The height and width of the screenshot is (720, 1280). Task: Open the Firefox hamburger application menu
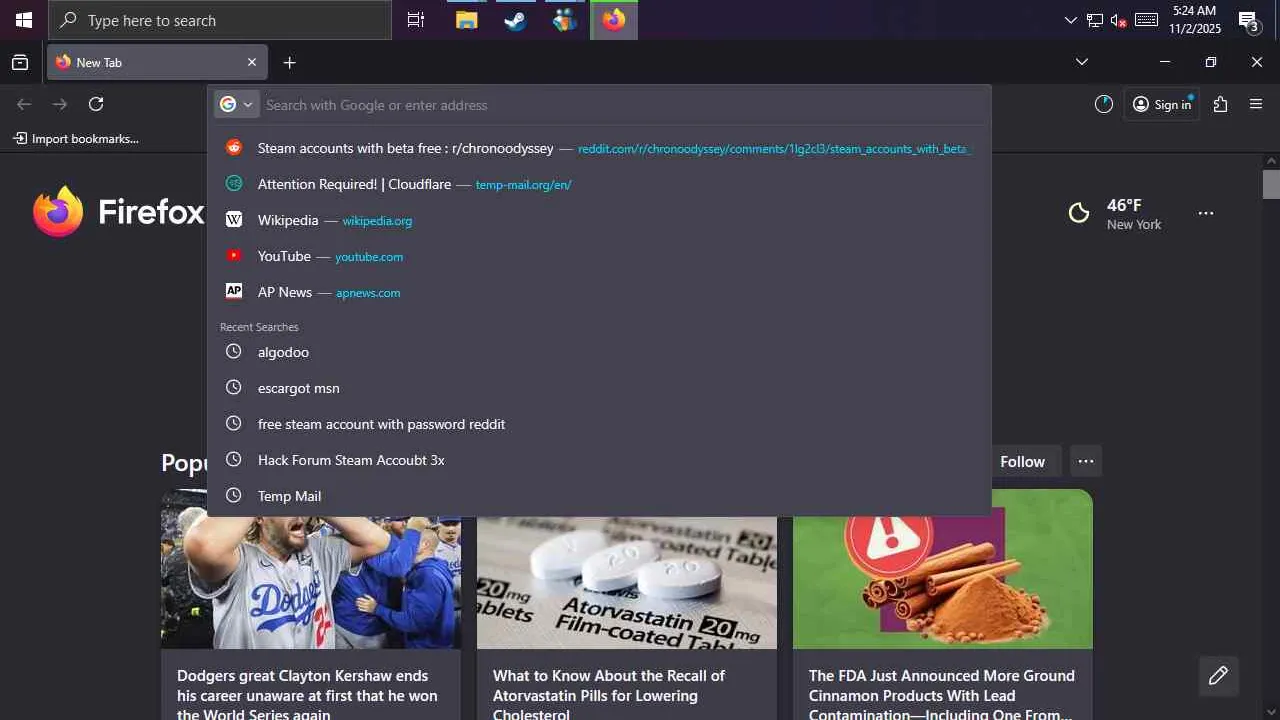(1256, 104)
